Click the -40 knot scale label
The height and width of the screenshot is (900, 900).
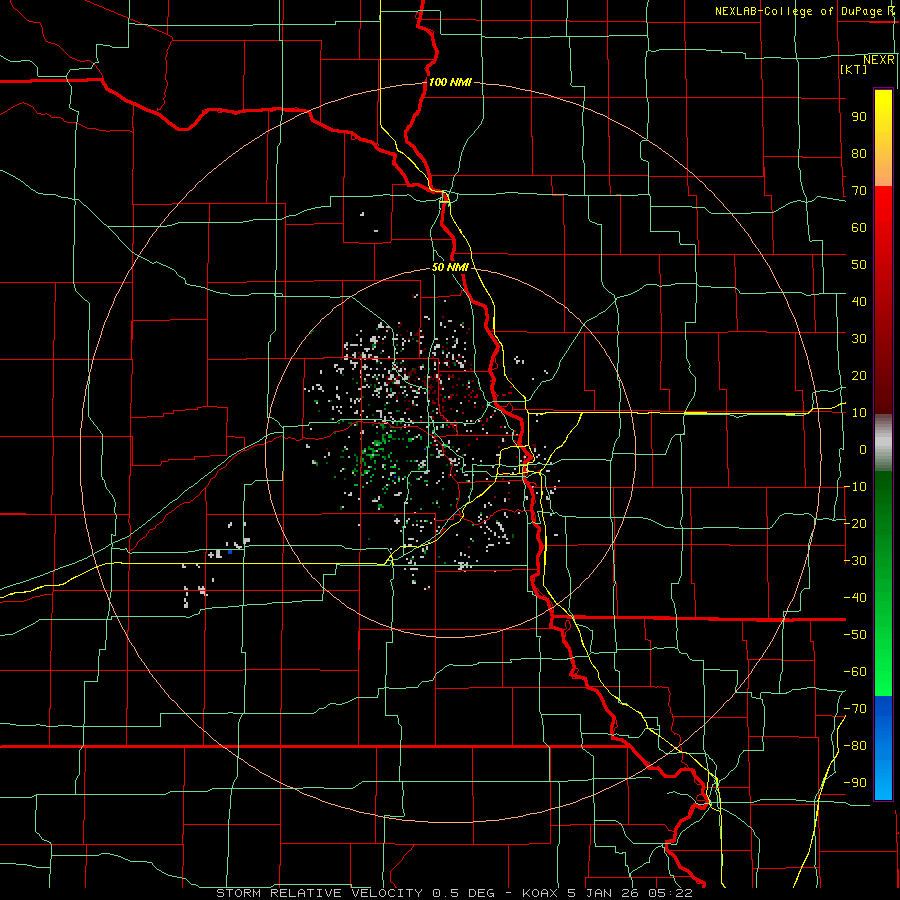[855, 598]
